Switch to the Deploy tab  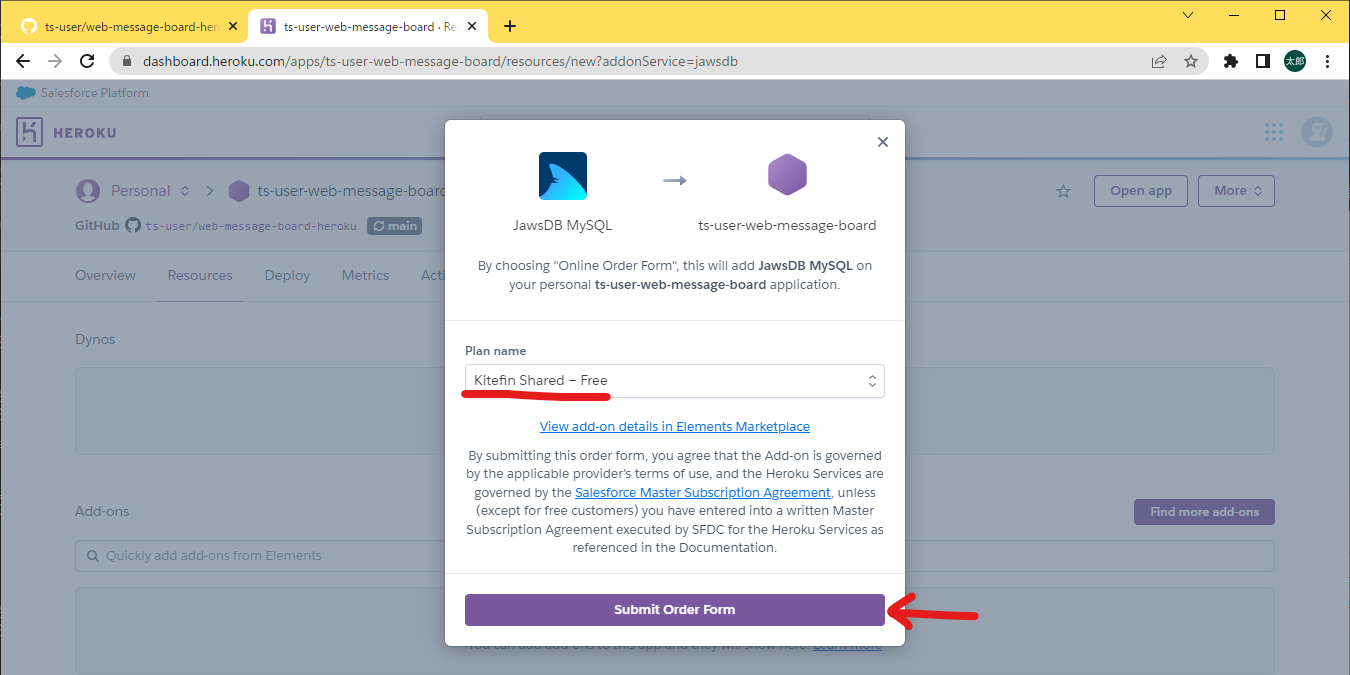287,275
